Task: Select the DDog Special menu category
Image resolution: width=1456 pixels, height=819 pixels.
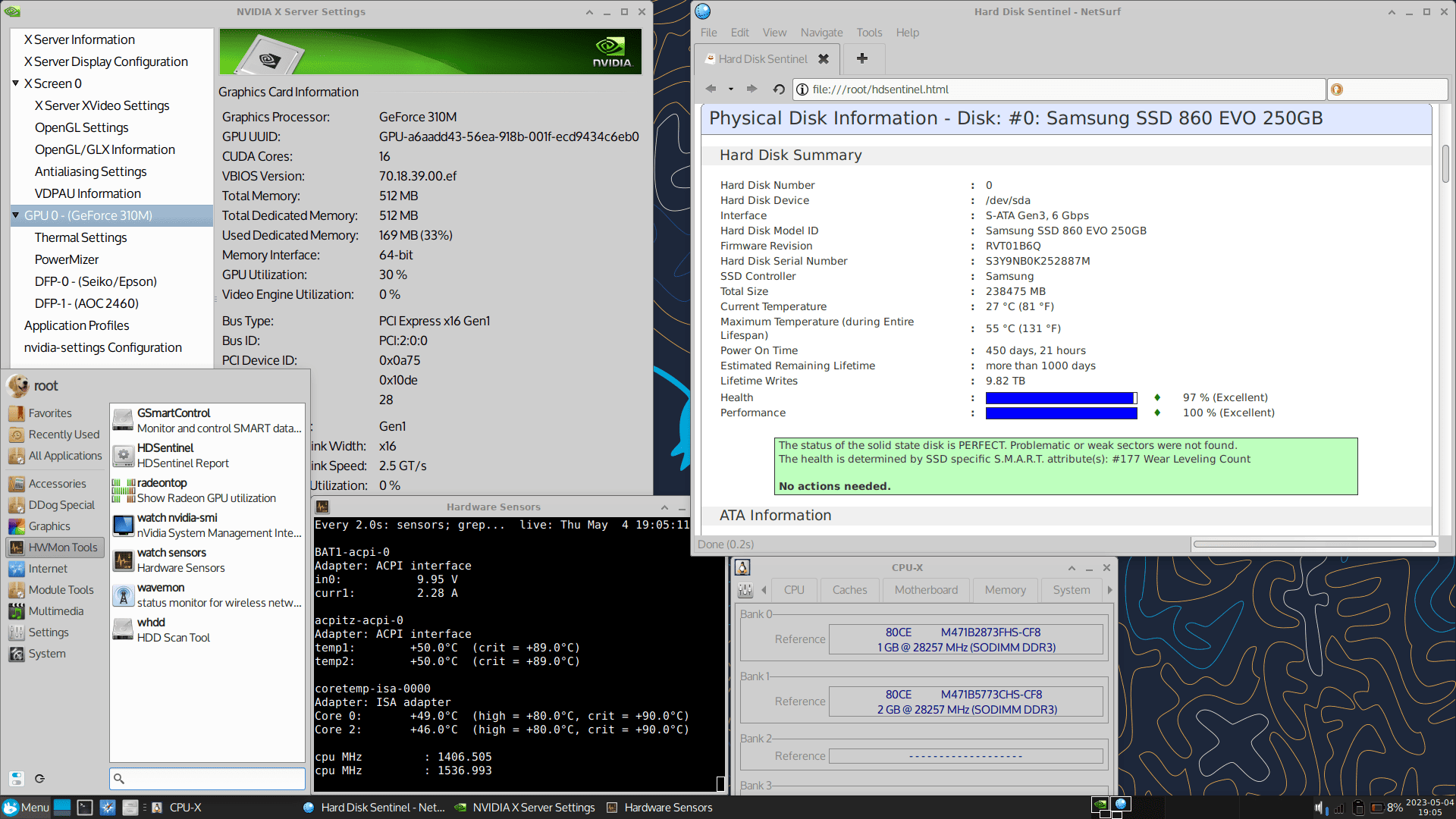Action: tap(55, 505)
